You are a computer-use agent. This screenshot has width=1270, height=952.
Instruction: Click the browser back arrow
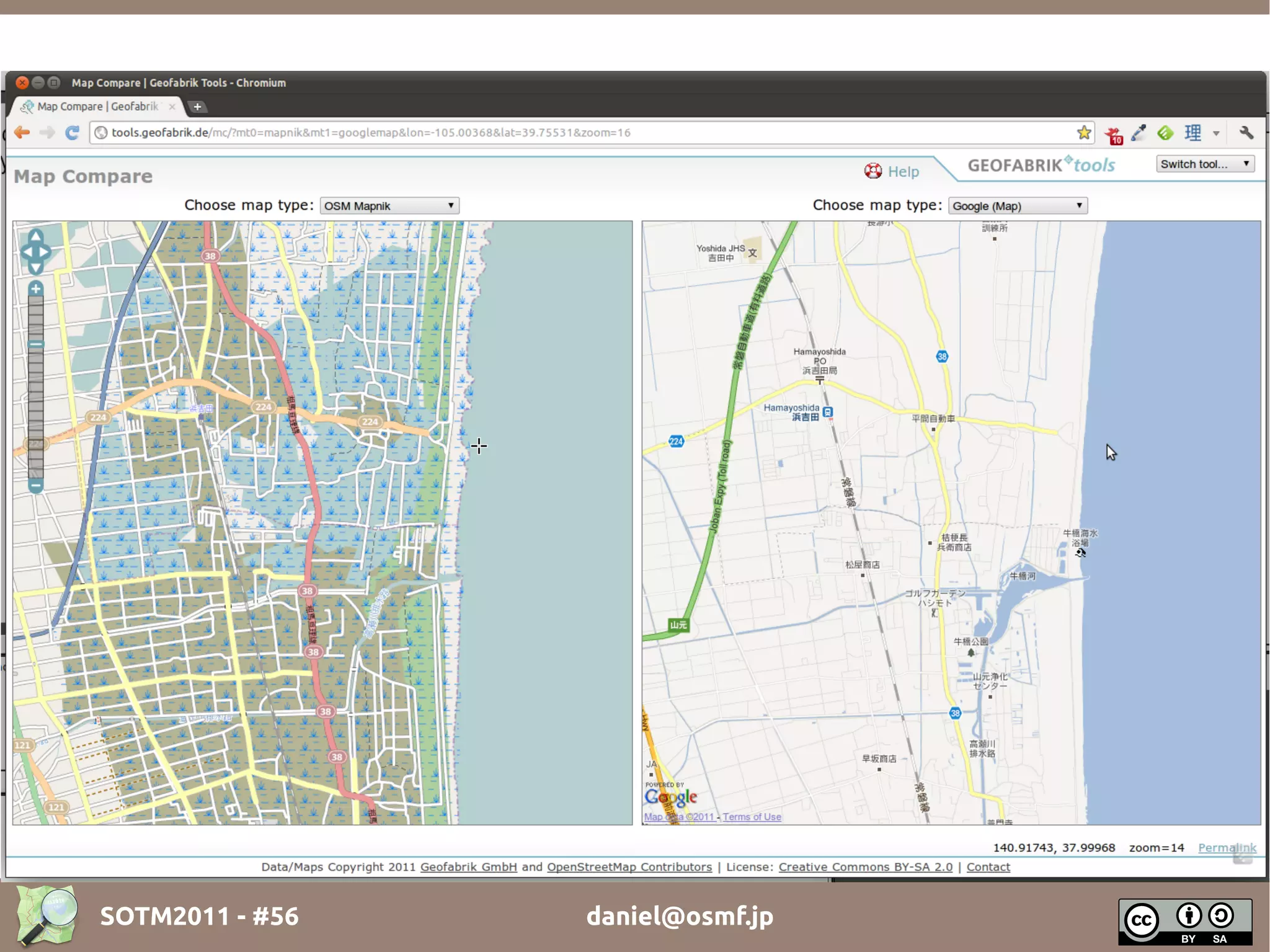pyautogui.click(x=22, y=133)
